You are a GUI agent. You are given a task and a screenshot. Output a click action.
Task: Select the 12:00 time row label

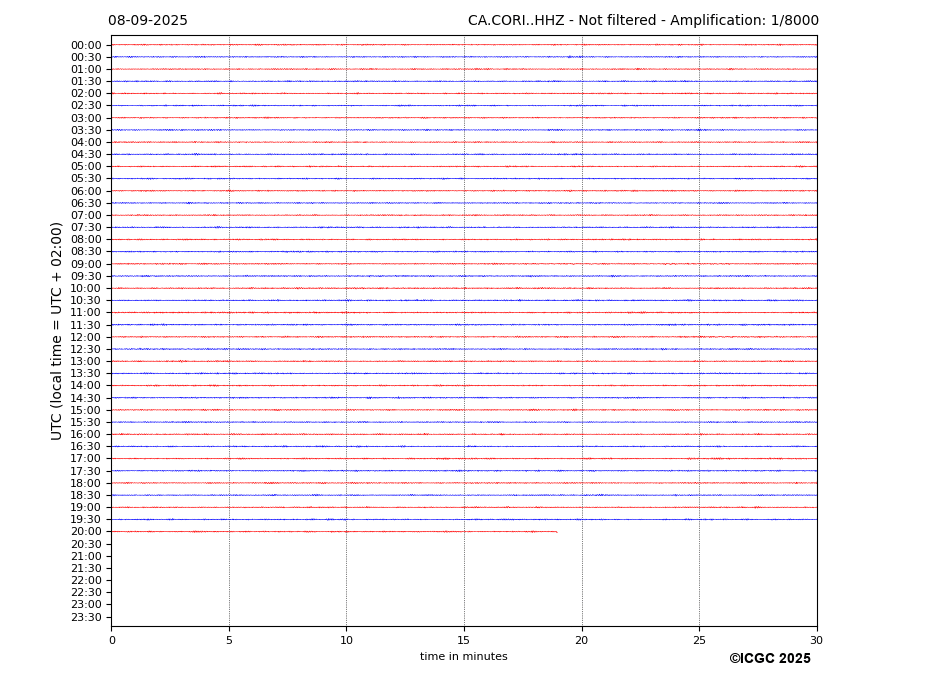point(86,337)
